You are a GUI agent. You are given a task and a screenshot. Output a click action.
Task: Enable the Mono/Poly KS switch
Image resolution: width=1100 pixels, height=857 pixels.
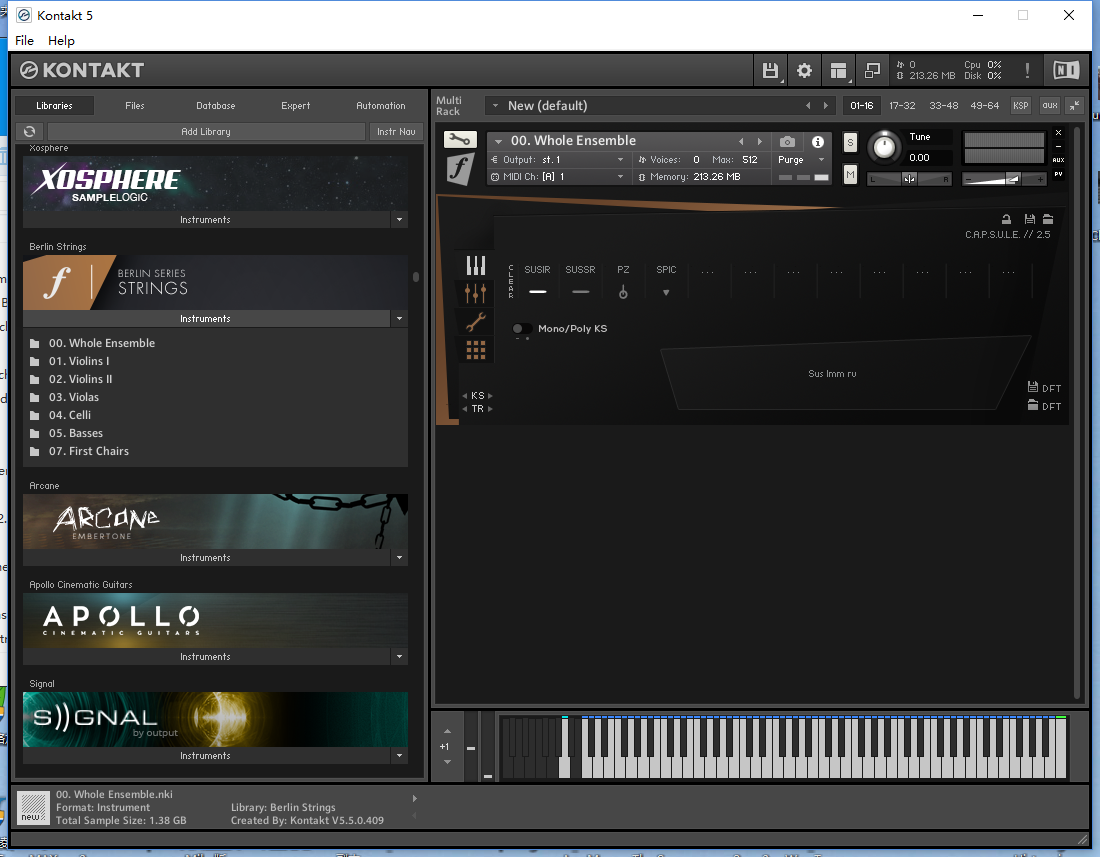coord(521,329)
